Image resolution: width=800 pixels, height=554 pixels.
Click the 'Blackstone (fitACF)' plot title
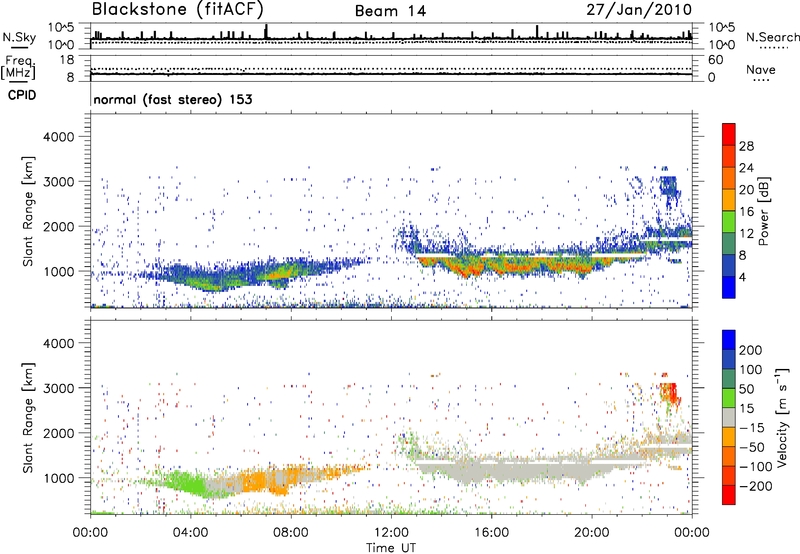click(177, 10)
